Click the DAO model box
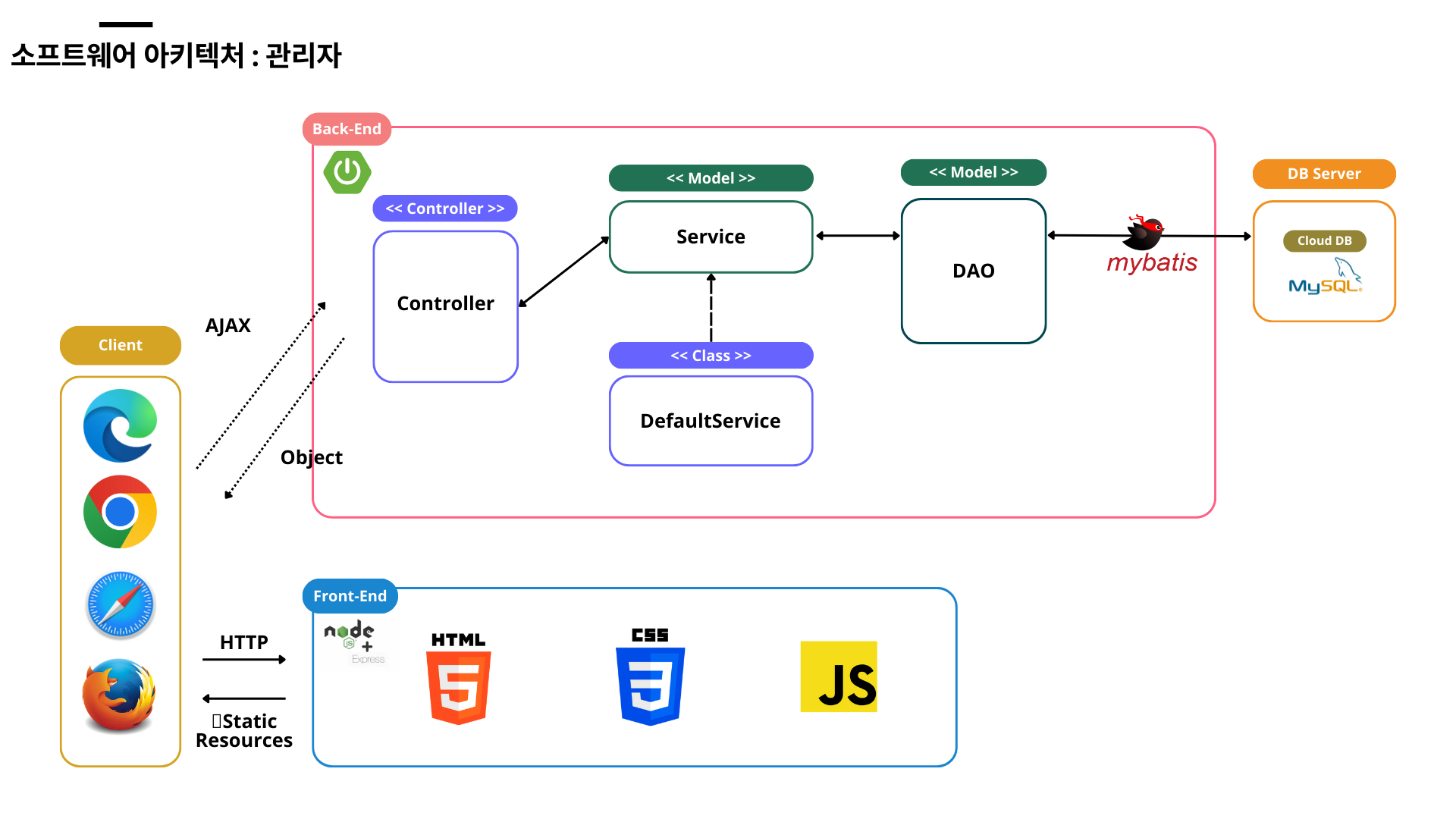The image size is (1456, 819). (973, 271)
